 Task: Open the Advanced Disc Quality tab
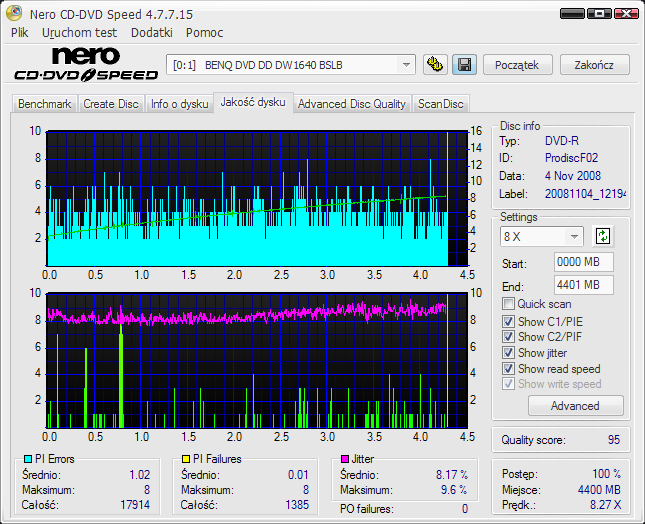click(352, 104)
